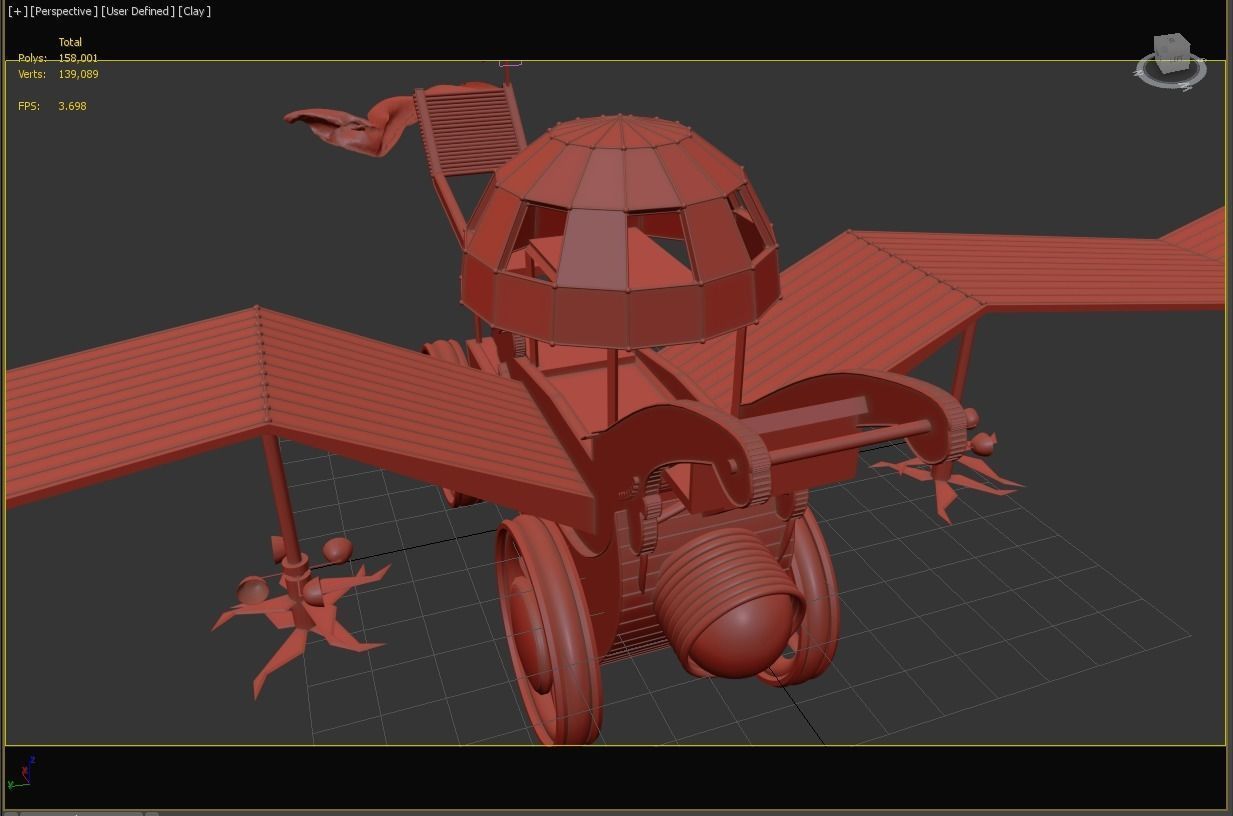Image resolution: width=1233 pixels, height=816 pixels.
Task: Open the [Perspective] view menu
Action: (64, 11)
